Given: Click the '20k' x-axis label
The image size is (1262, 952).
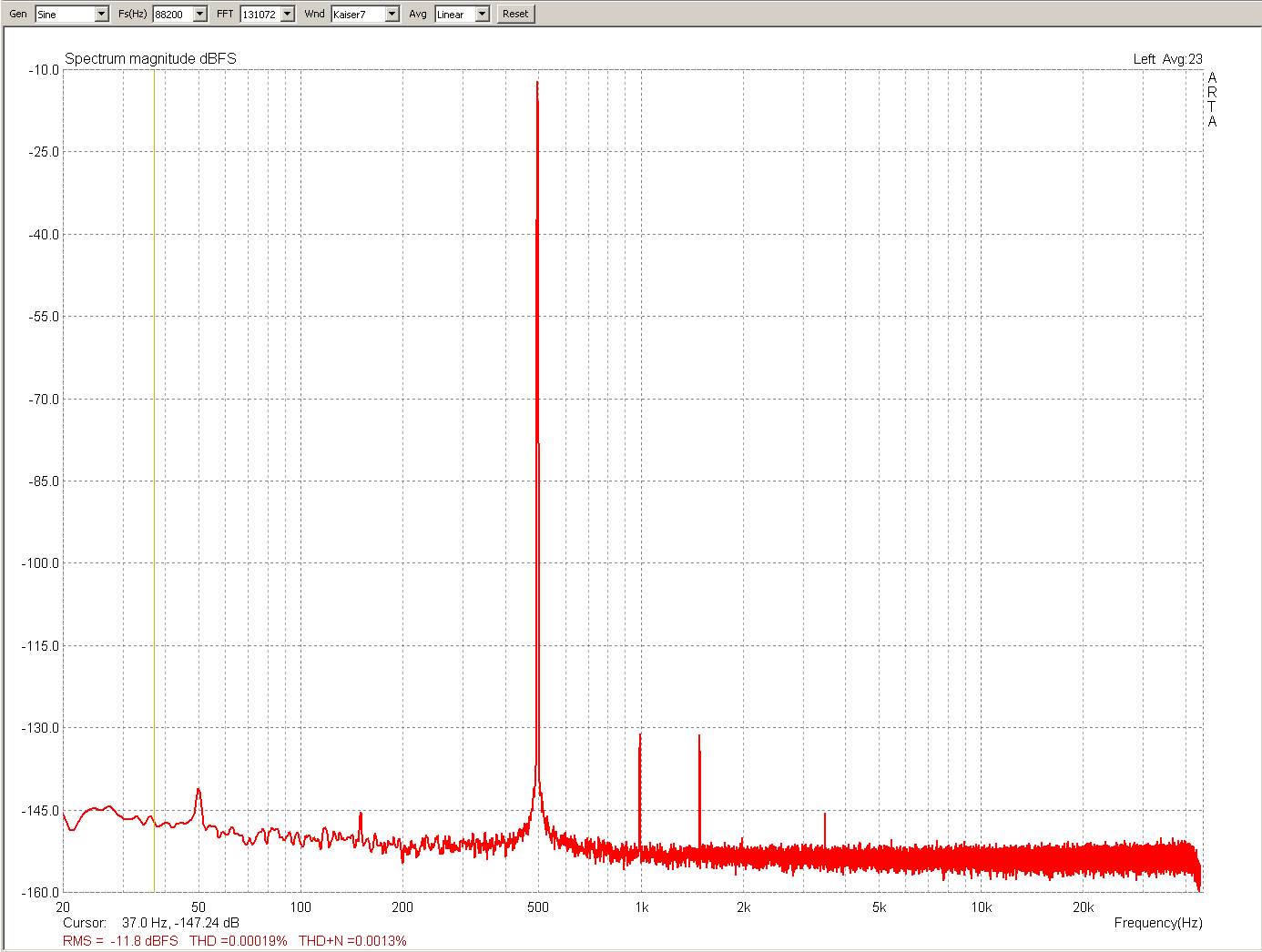Looking at the screenshot, I should click(1083, 907).
